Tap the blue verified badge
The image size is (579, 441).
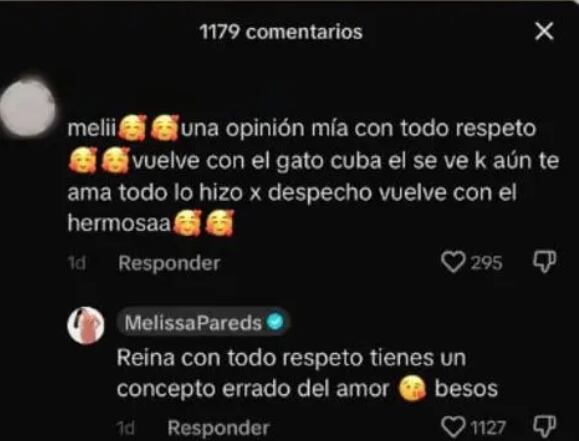pyautogui.click(x=275, y=322)
